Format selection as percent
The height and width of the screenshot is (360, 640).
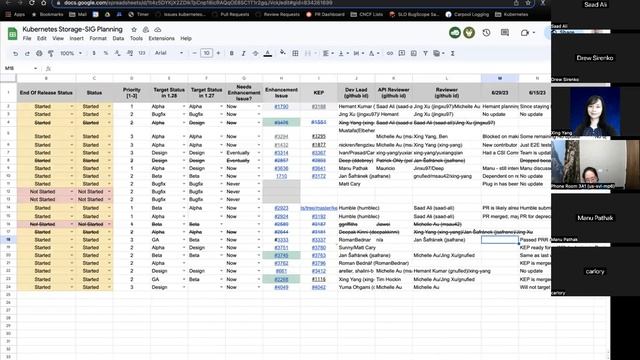pyautogui.click(x=106, y=53)
